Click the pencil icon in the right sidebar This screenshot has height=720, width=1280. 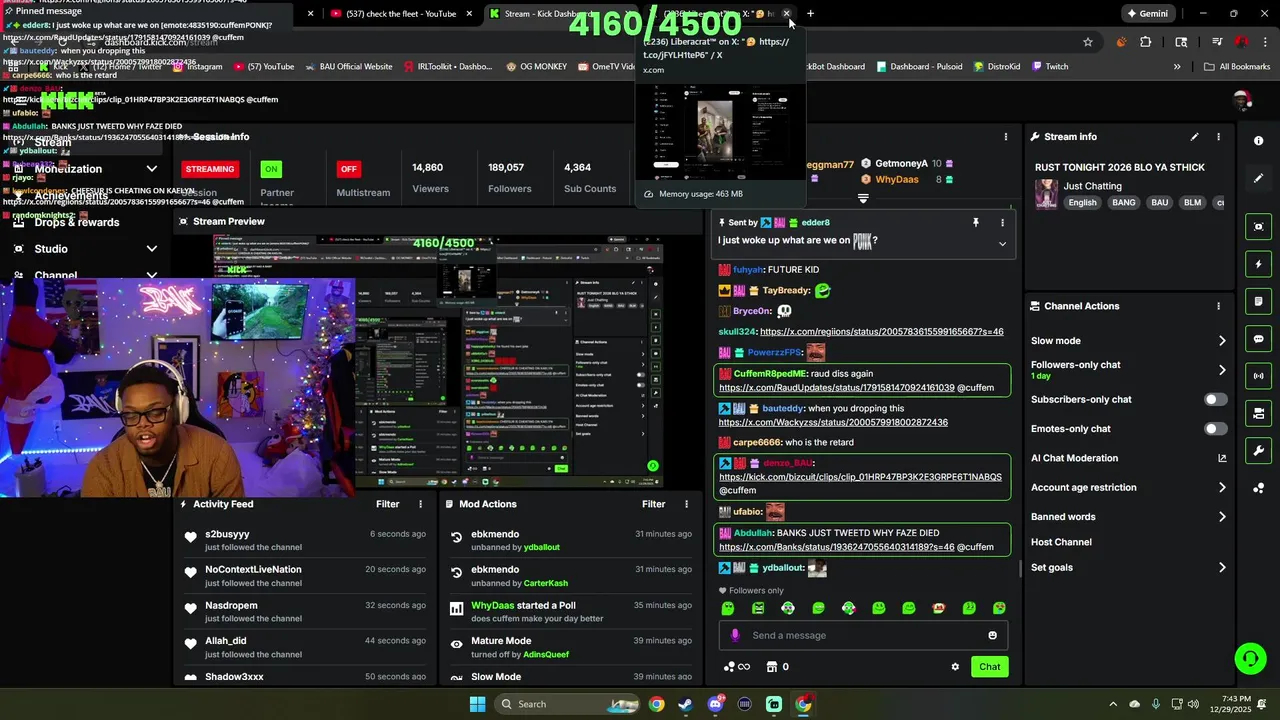coord(1258,178)
